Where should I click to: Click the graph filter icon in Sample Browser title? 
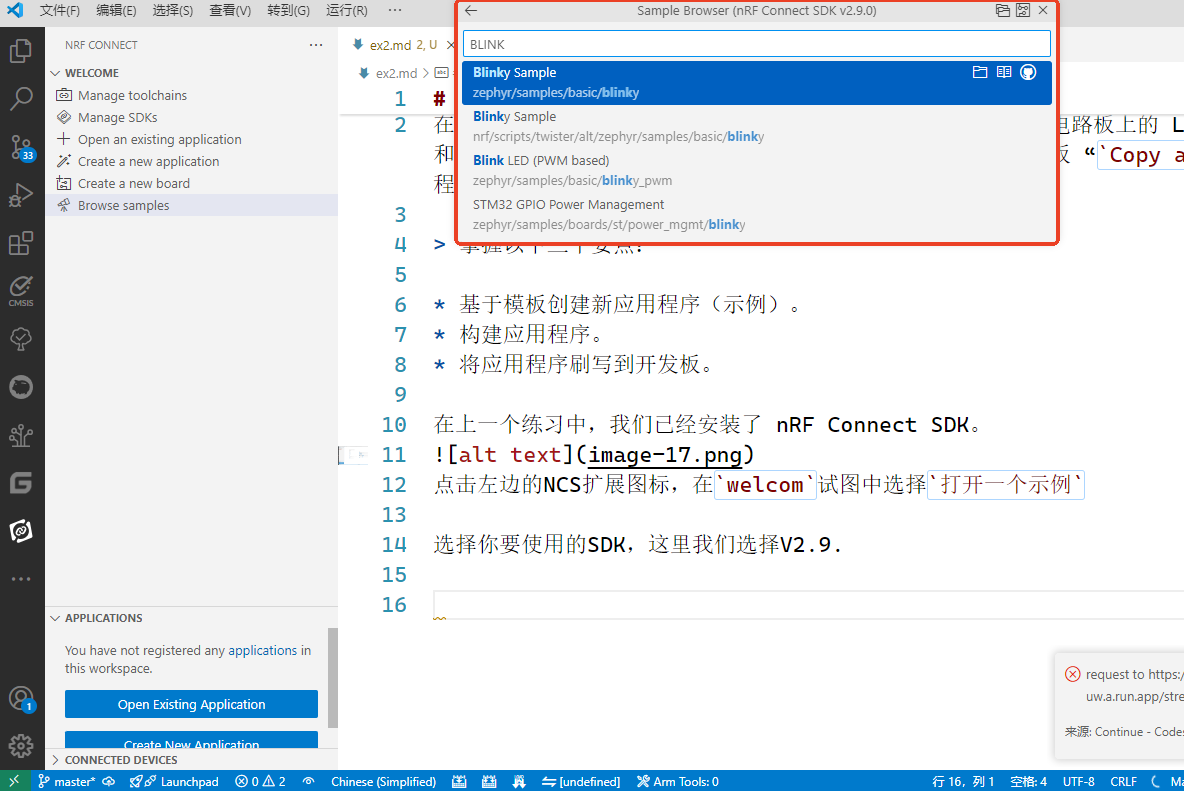coord(1022,11)
